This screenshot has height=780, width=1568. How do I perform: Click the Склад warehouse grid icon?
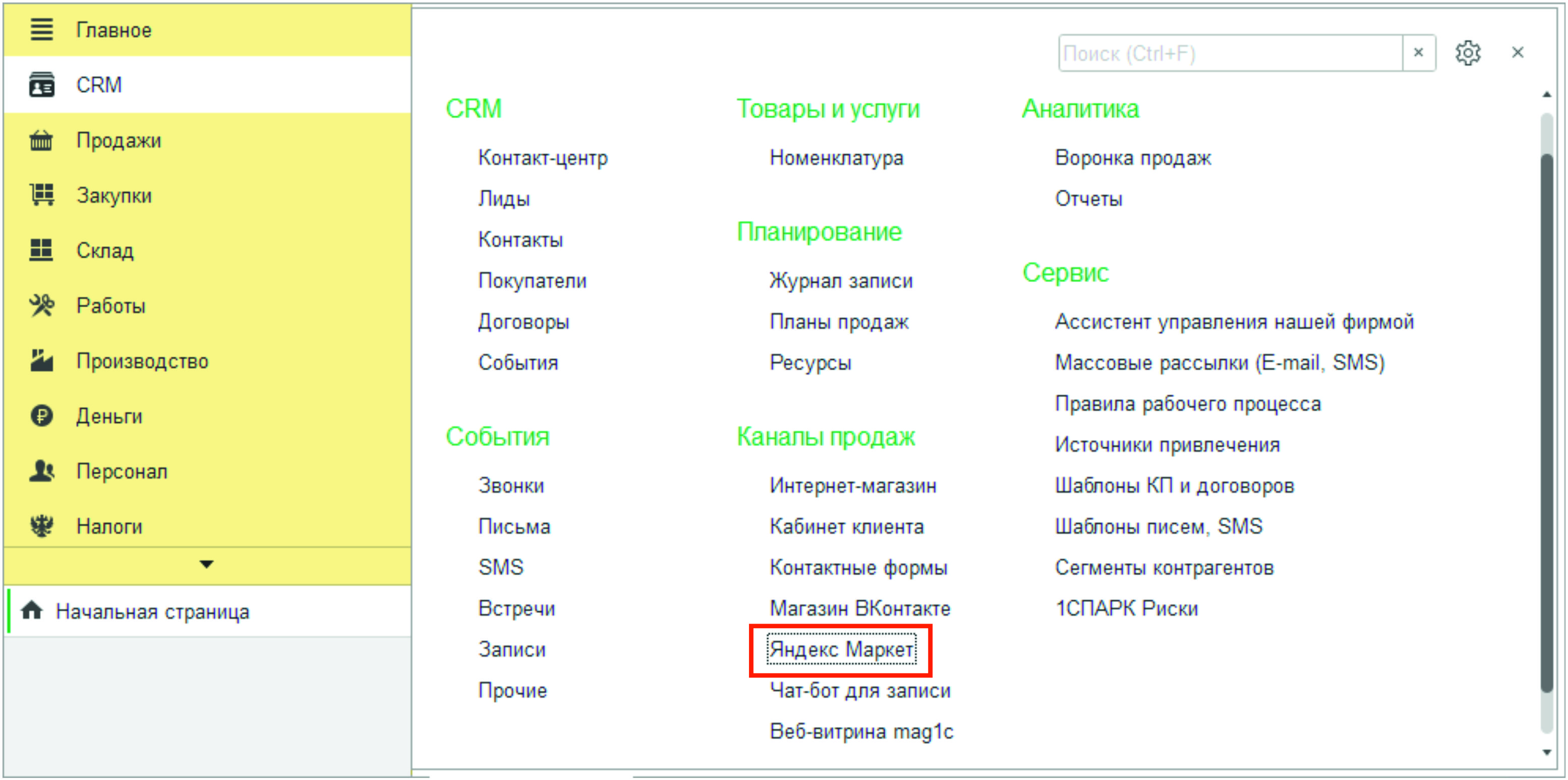click(x=41, y=250)
